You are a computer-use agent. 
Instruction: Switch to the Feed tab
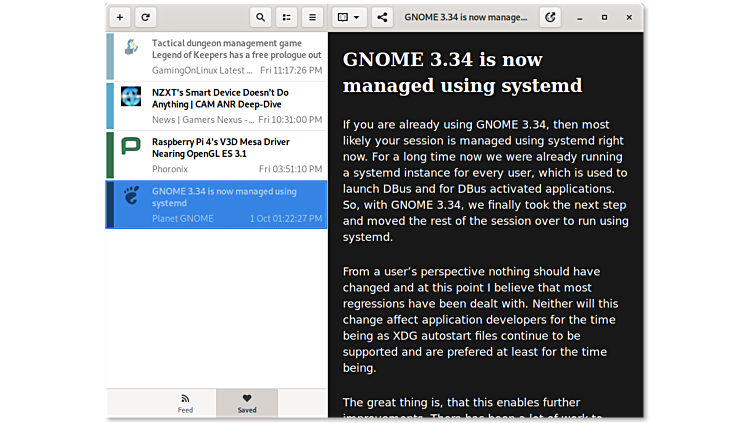pyautogui.click(x=185, y=403)
